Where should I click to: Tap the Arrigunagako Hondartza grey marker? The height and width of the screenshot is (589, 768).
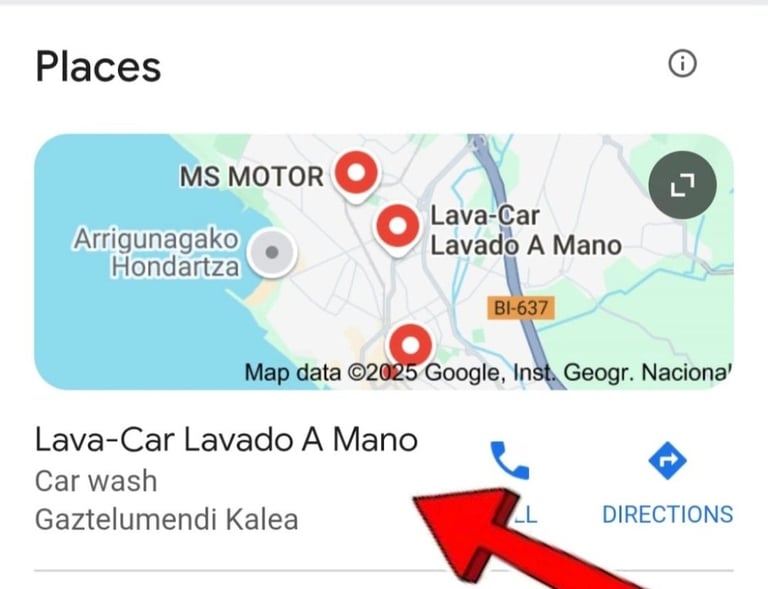(272, 253)
